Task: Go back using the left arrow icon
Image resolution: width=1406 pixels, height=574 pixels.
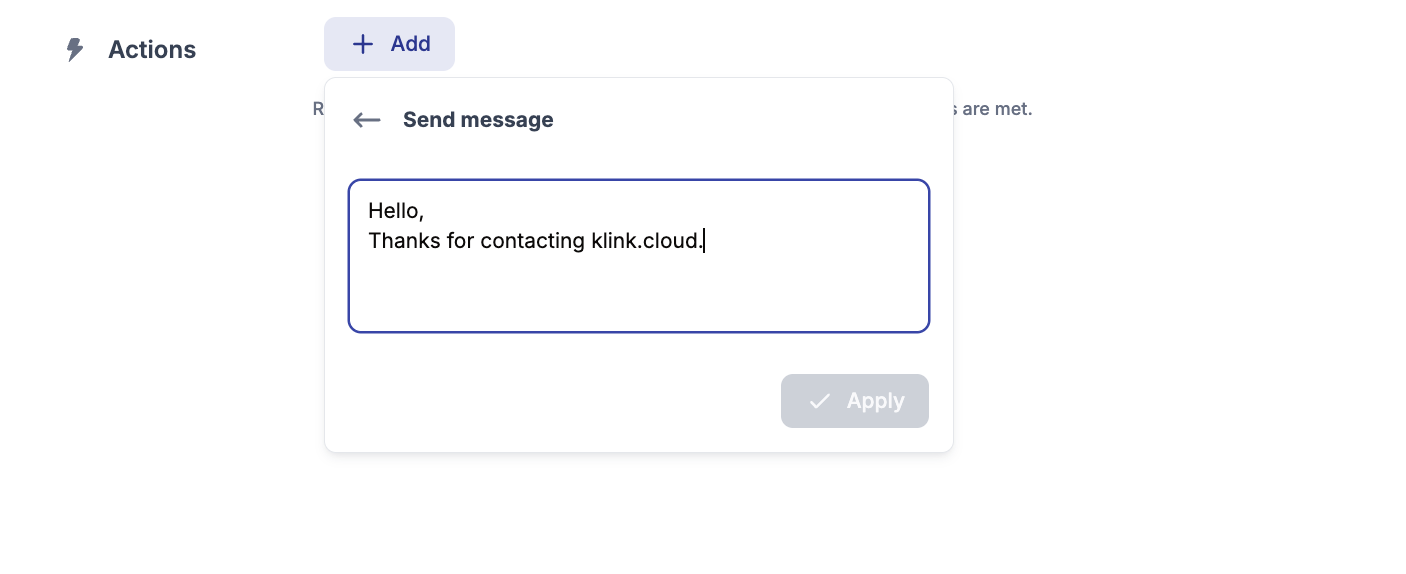Action: (x=367, y=120)
